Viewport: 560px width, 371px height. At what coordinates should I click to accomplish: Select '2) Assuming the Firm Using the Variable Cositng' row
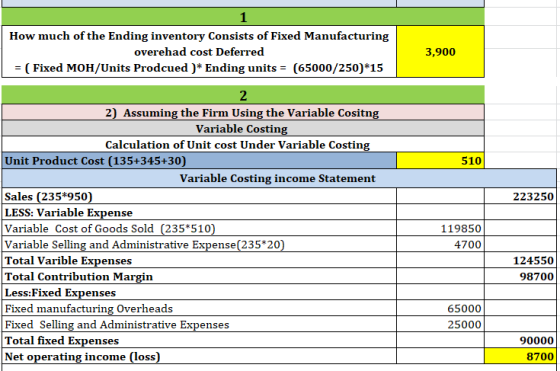(x=243, y=112)
